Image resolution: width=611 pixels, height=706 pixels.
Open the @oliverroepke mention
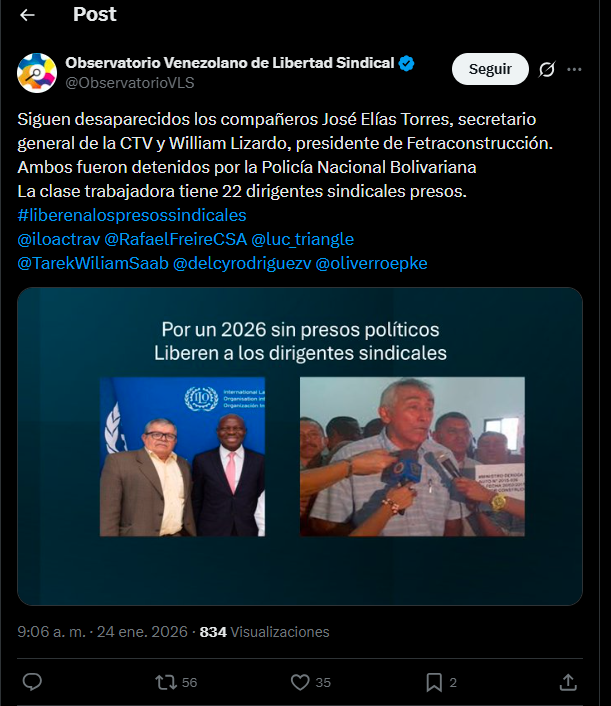point(371,265)
